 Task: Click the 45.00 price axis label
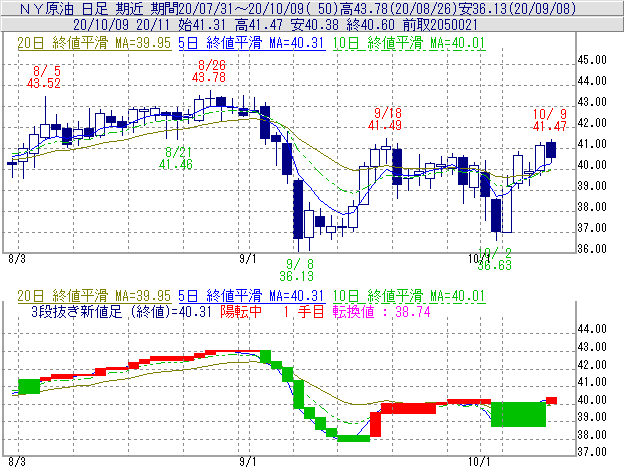point(592,60)
